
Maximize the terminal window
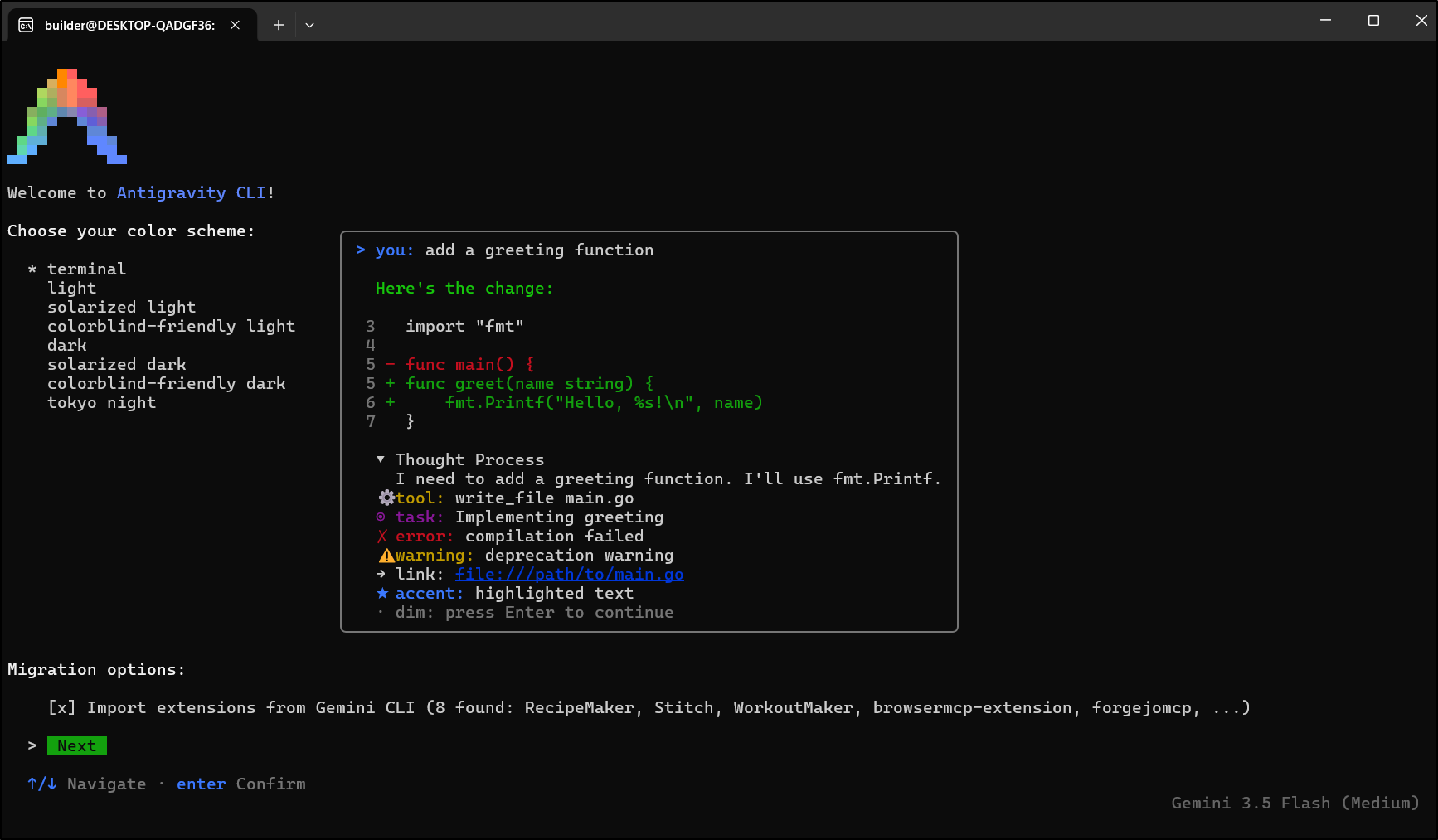coord(1373,20)
